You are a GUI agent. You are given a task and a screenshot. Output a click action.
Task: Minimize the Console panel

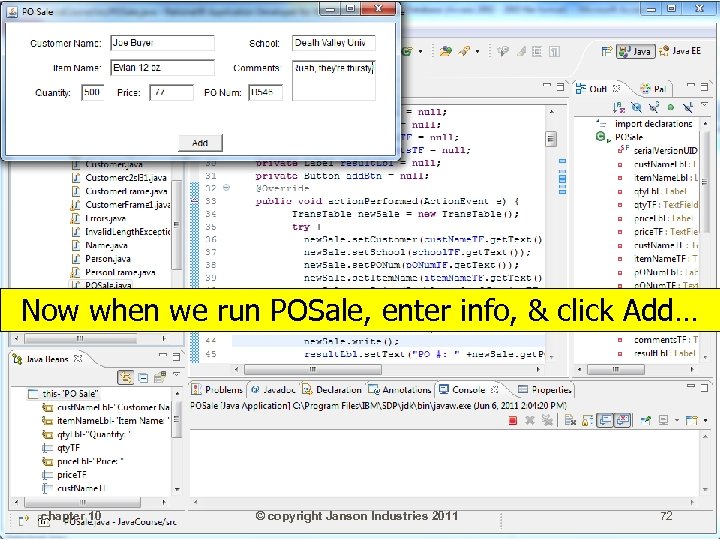[691, 388]
